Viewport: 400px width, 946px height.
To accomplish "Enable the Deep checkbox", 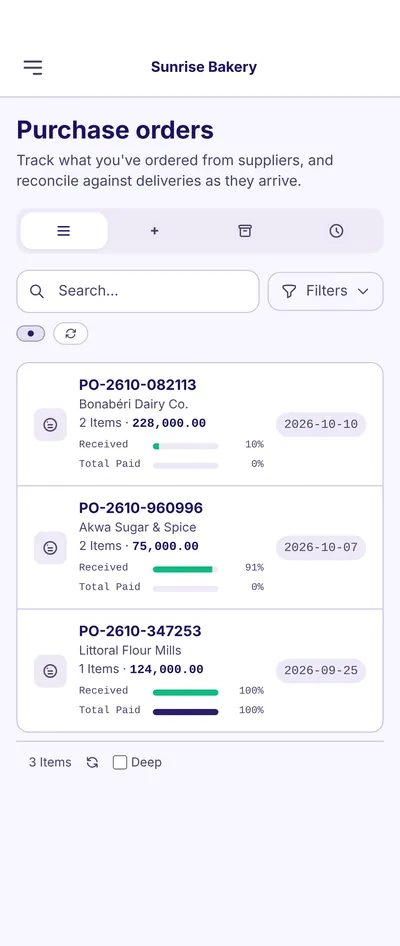I will point(120,763).
